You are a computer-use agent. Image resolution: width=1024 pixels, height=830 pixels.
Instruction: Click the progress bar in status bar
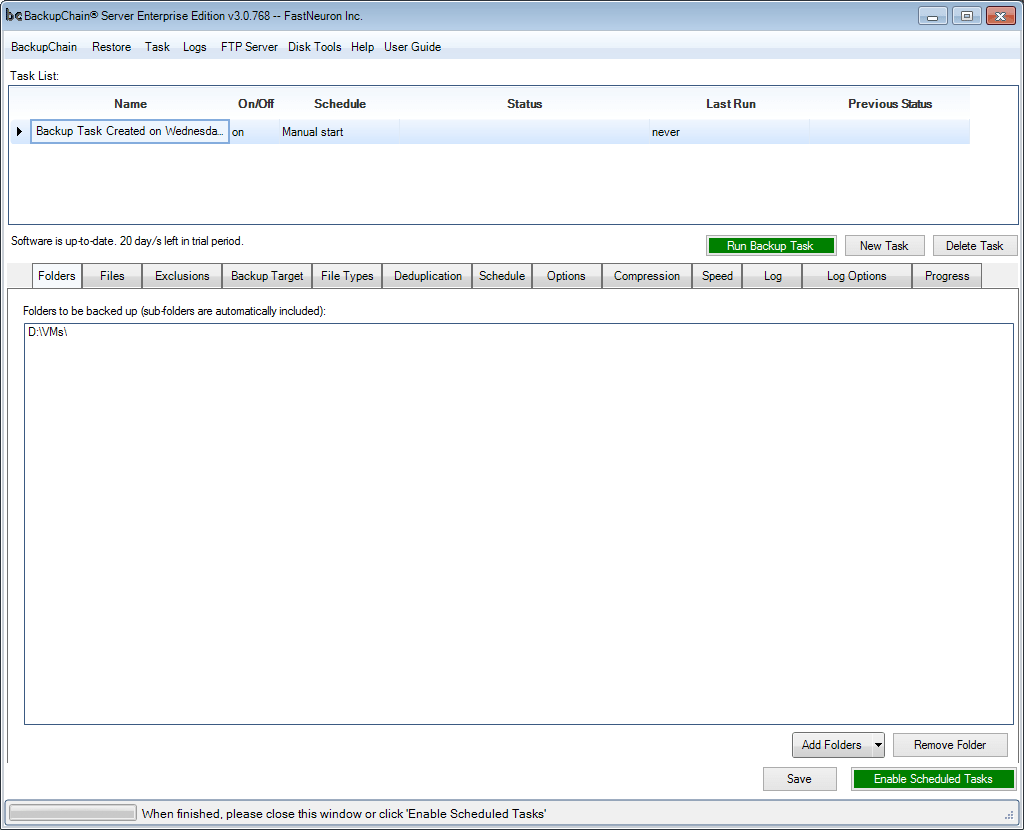click(x=72, y=813)
